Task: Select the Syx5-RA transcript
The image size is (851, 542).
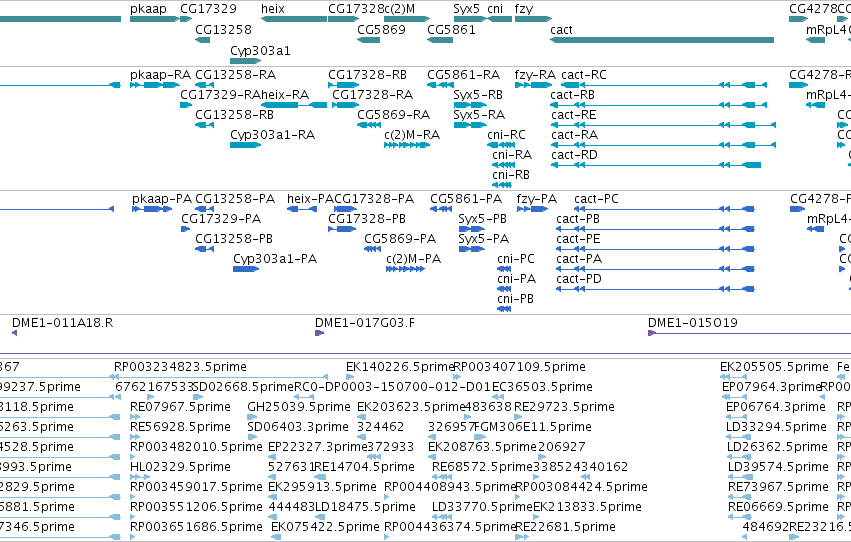Action: pos(470,125)
